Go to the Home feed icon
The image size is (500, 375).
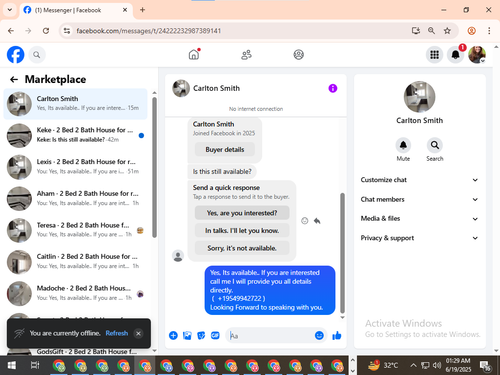click(x=194, y=54)
